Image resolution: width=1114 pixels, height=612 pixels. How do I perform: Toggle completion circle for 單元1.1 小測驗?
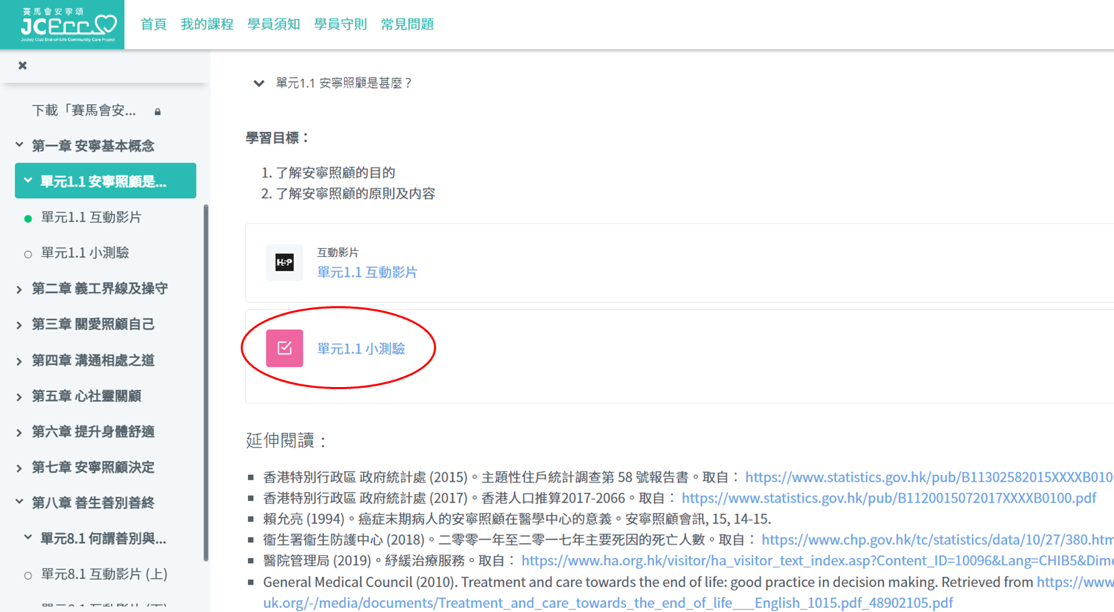pyautogui.click(x=28, y=254)
